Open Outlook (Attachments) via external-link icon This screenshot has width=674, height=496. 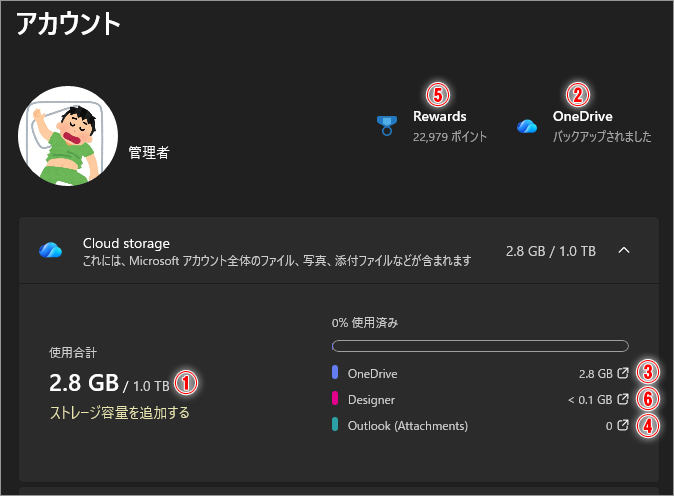(623, 426)
